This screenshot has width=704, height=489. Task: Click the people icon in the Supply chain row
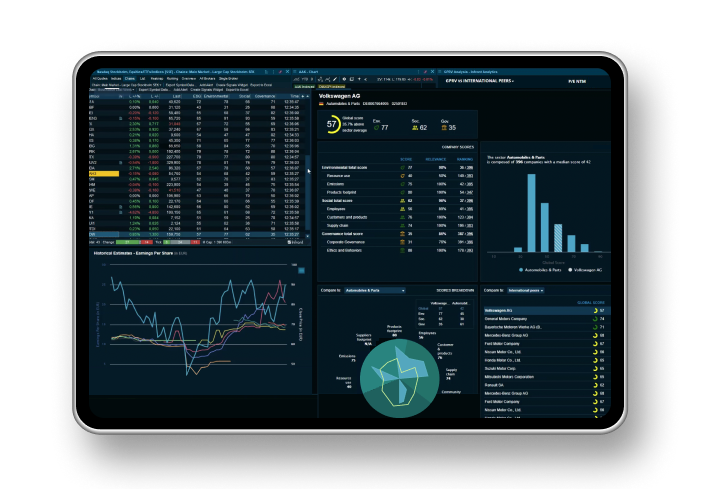coord(402,225)
